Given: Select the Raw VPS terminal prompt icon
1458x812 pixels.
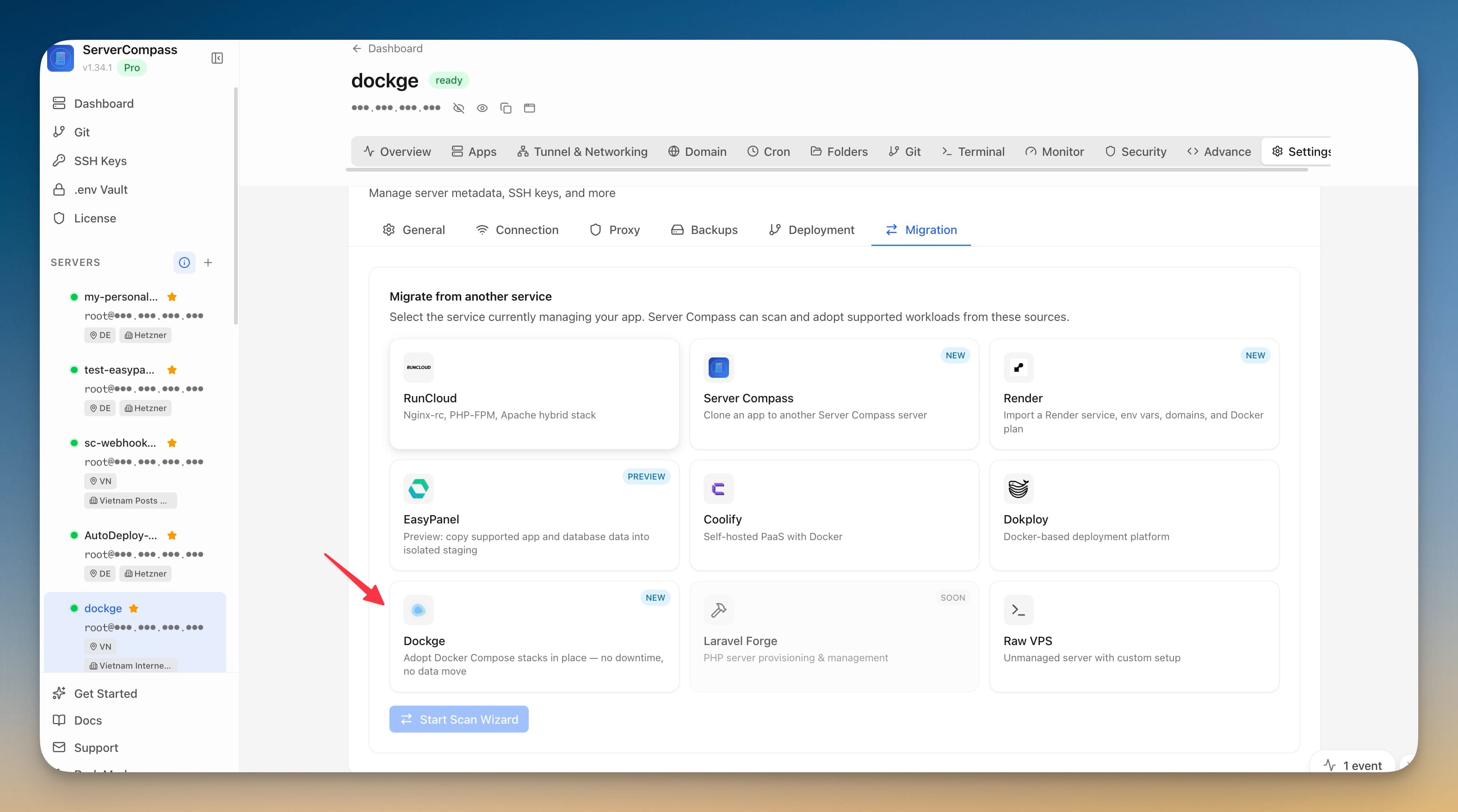Looking at the screenshot, I should [x=1019, y=610].
